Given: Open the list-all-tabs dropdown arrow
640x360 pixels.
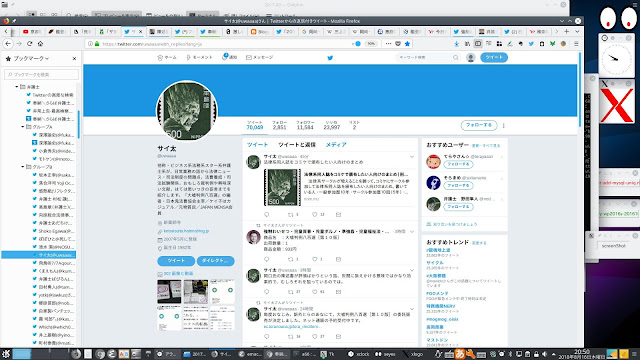Looking at the screenshot, I should (577, 31).
